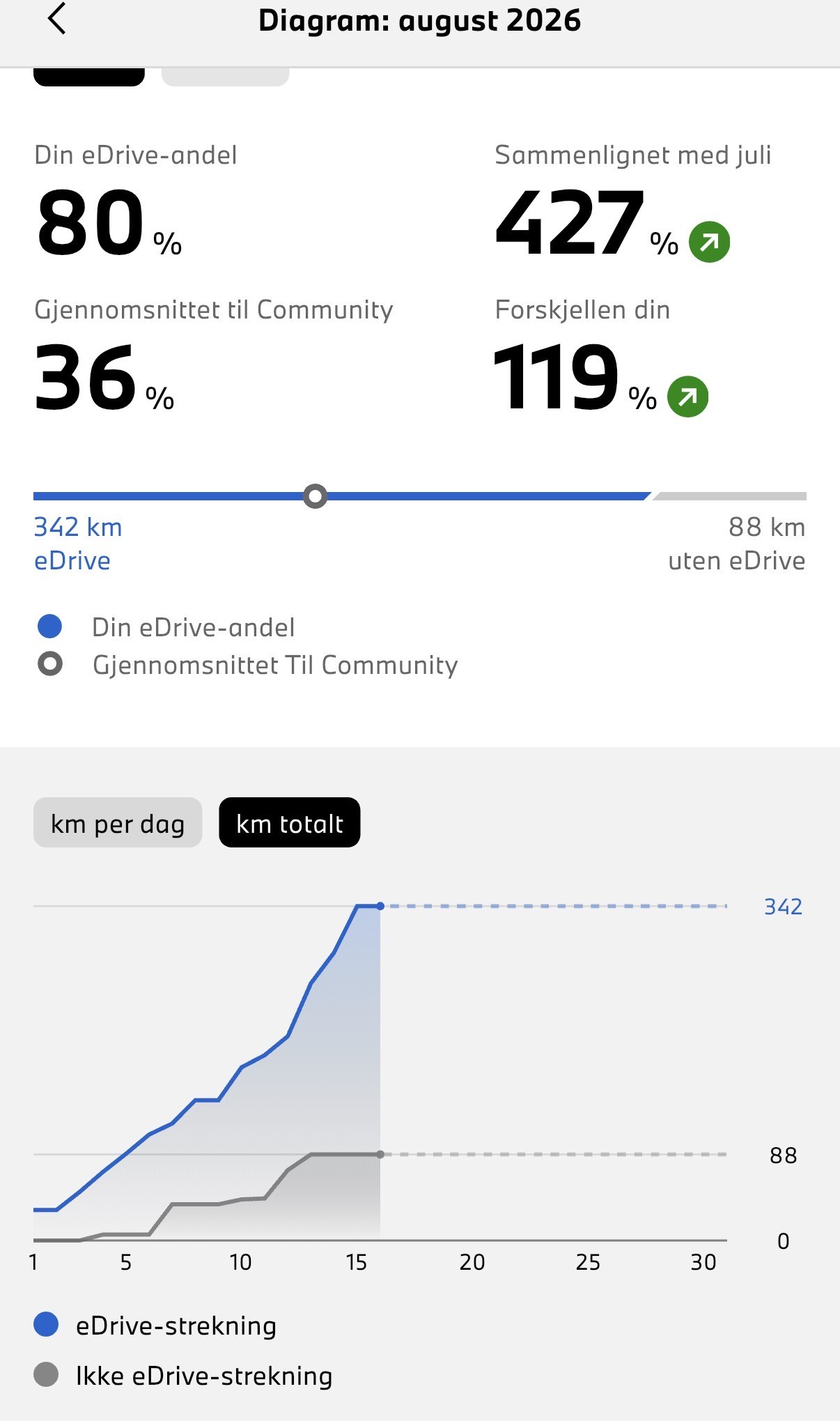This screenshot has height=1421, width=840.
Task: Select the black tab at top
Action: (x=89, y=77)
